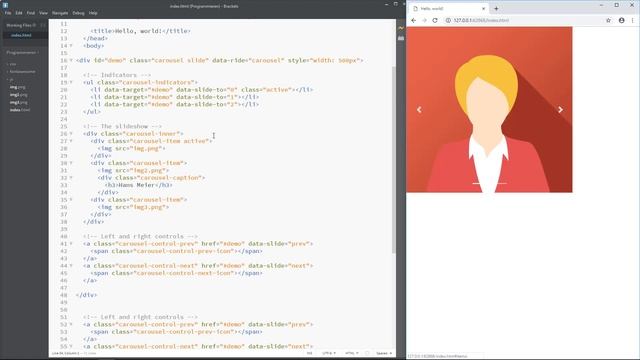Open the Navigate menu in Brackets

(x=60, y=13)
